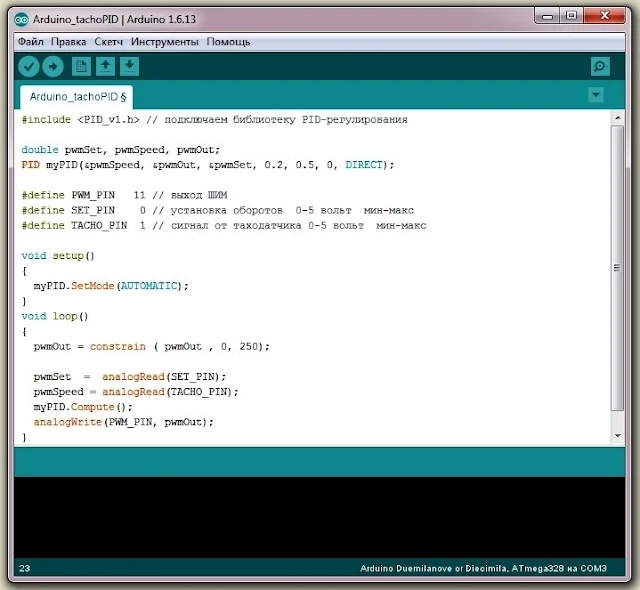Click the analogWrite(PWM_PIN, pwmOut) line

(123, 422)
